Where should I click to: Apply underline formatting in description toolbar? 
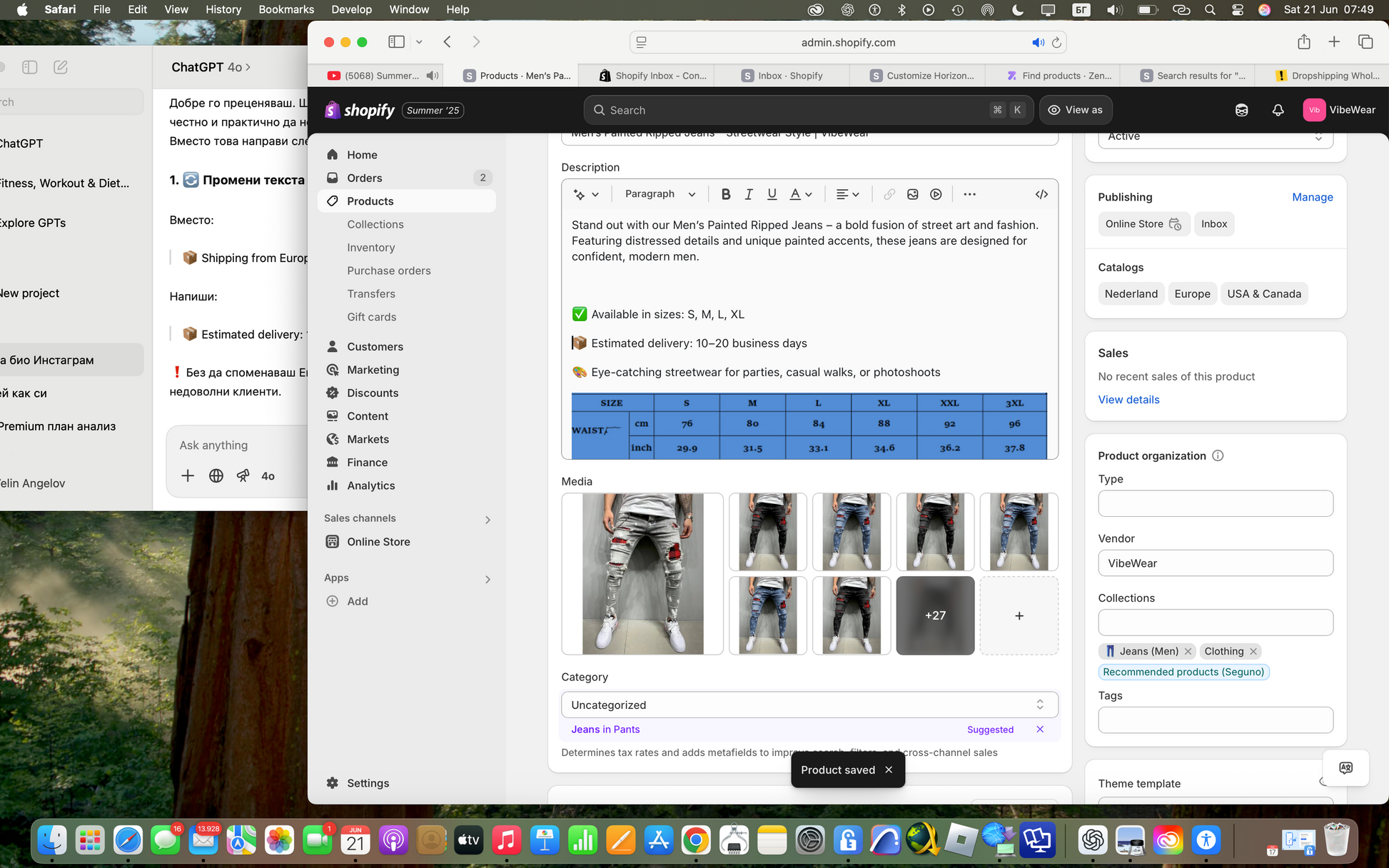point(772,194)
